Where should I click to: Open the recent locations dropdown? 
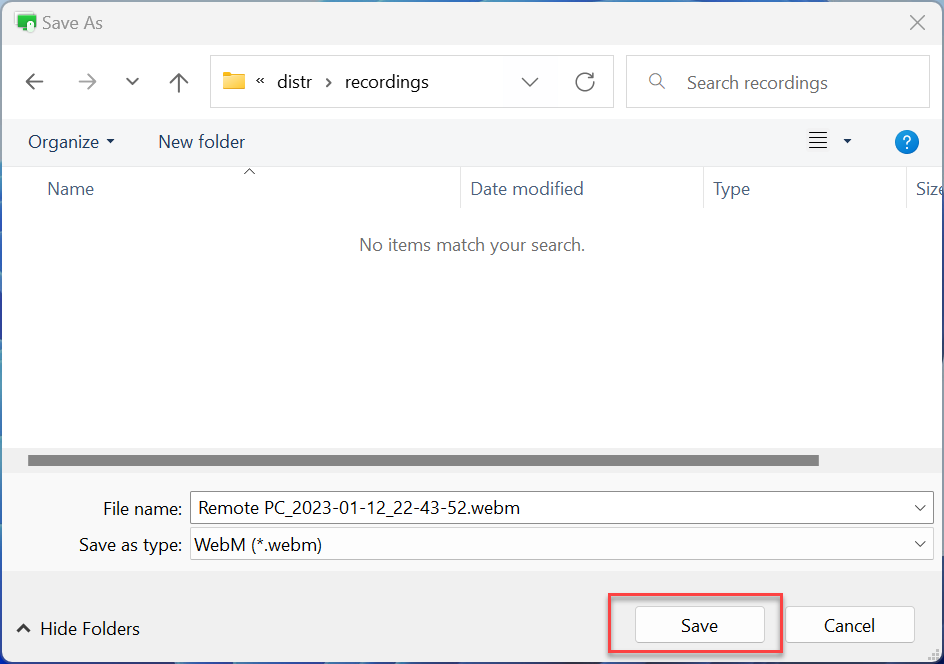click(132, 82)
